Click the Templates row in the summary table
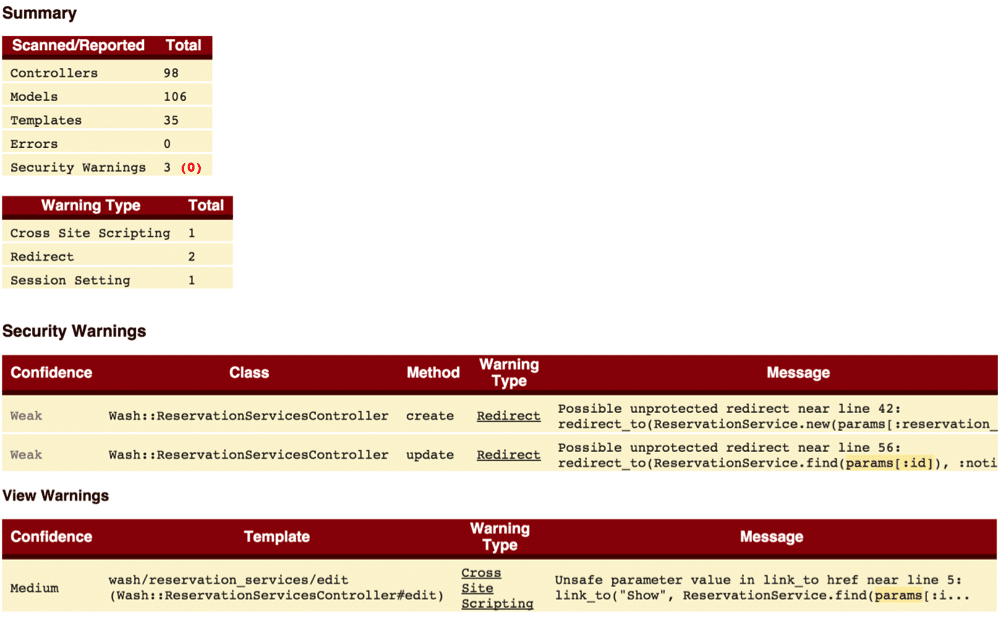This screenshot has height=619, width=998. [46, 120]
